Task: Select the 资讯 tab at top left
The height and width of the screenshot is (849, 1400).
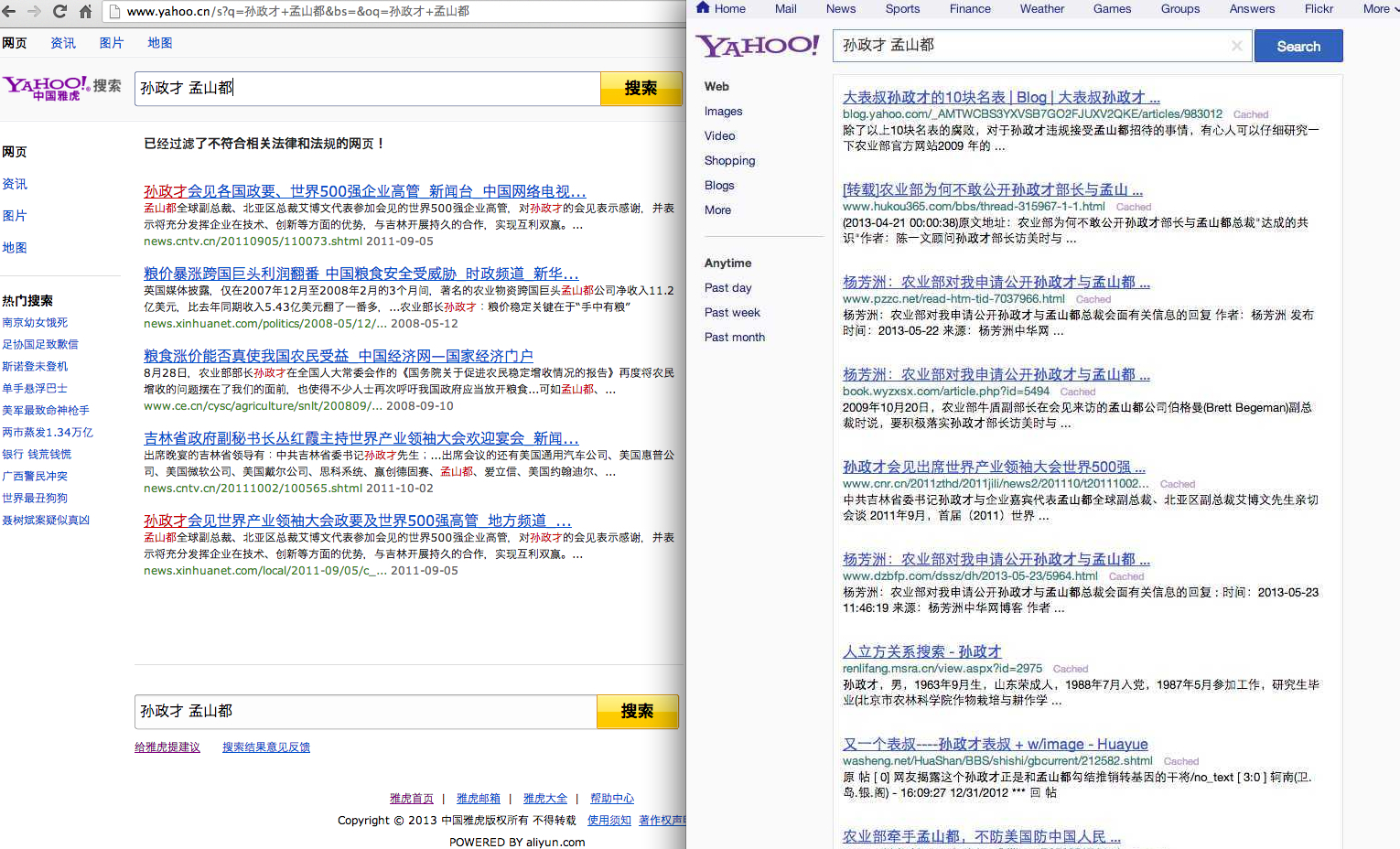Action: pyautogui.click(x=63, y=43)
